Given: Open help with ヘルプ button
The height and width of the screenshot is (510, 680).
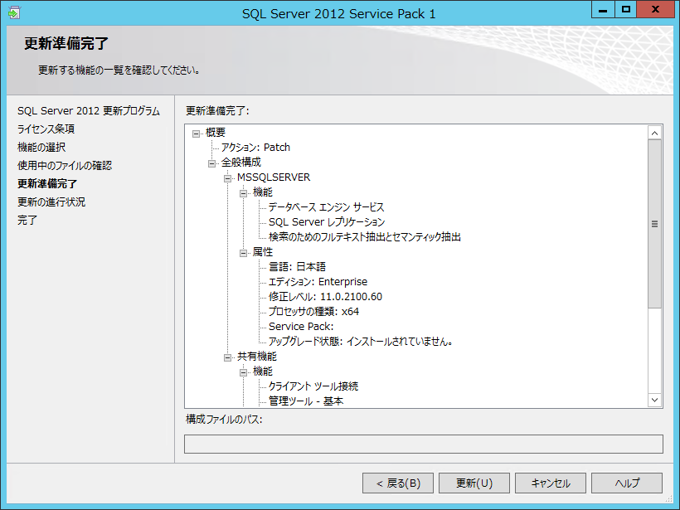Looking at the screenshot, I should (x=627, y=483).
